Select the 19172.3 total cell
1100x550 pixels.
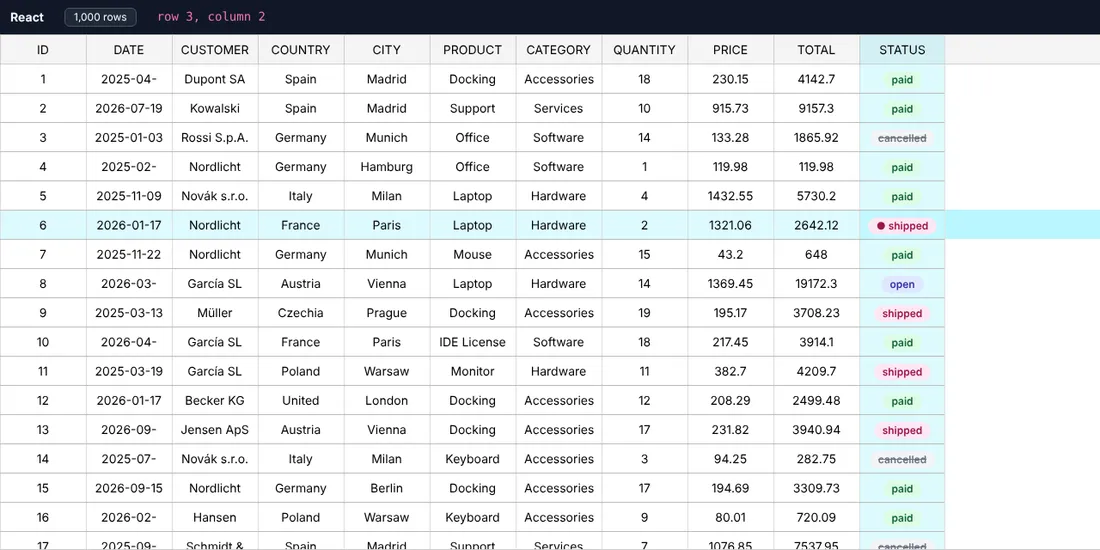pyautogui.click(x=817, y=284)
